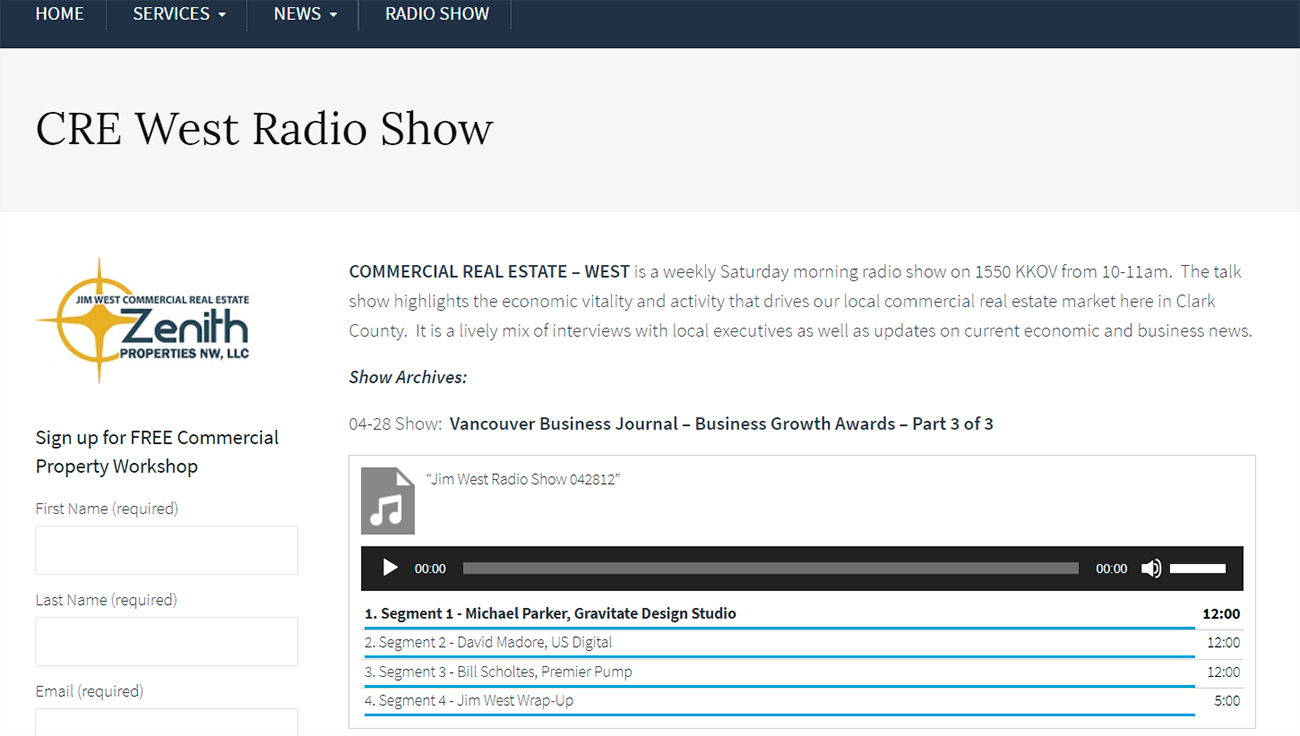1300x736 pixels.
Task: Click the "Jim West Radio Show 042812" title
Action: 523,479
